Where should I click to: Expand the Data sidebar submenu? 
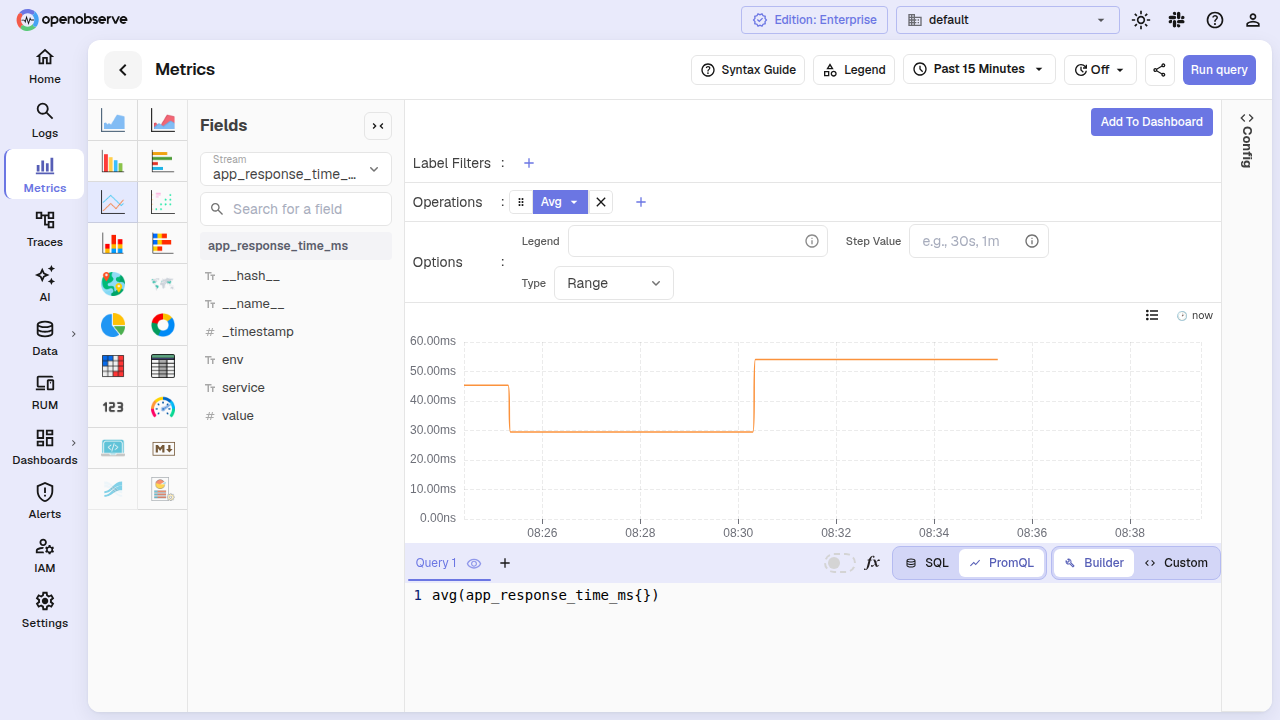[x=74, y=334]
